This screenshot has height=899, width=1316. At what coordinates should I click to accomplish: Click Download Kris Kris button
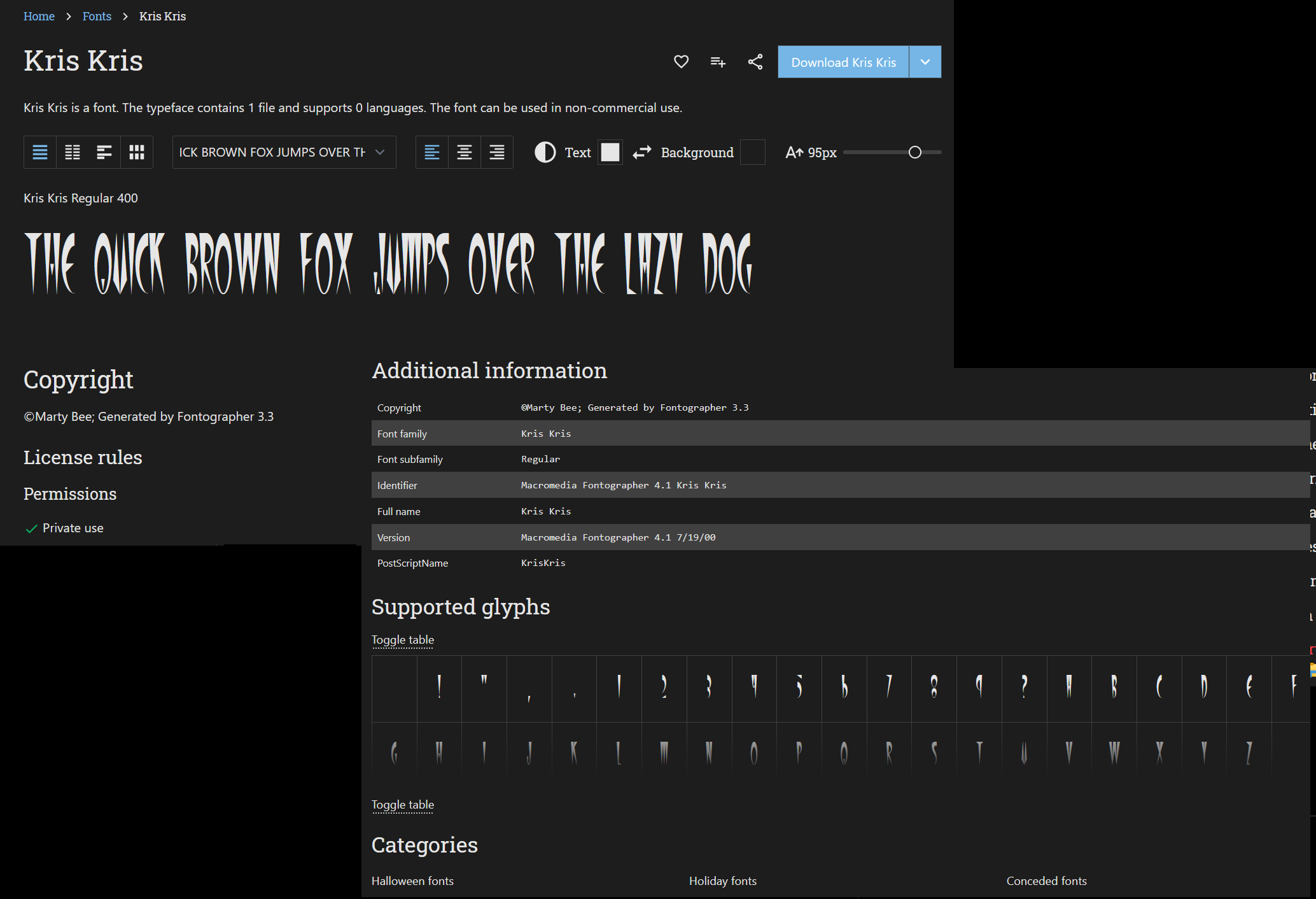click(x=843, y=62)
